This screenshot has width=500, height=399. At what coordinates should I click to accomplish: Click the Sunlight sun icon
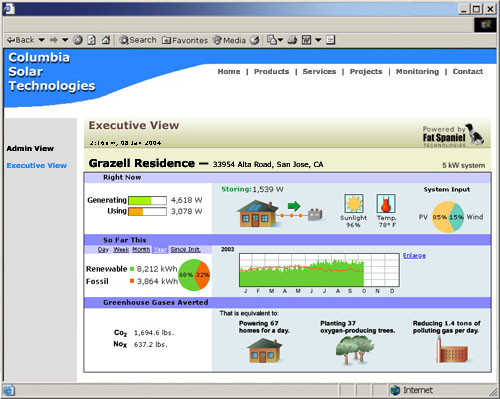(x=354, y=203)
